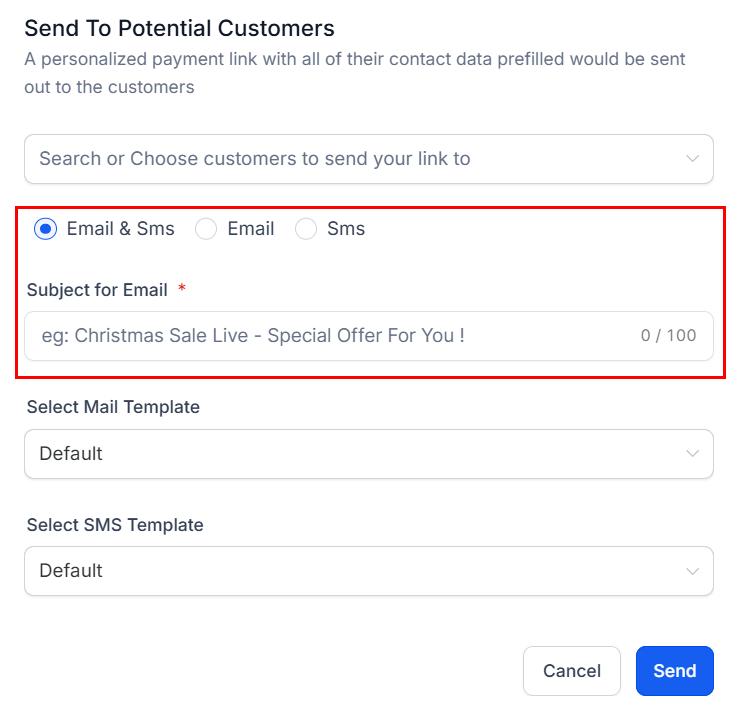Click the Mail Template chevron arrow
Viewport: 739px width, 707px height.
click(x=692, y=454)
